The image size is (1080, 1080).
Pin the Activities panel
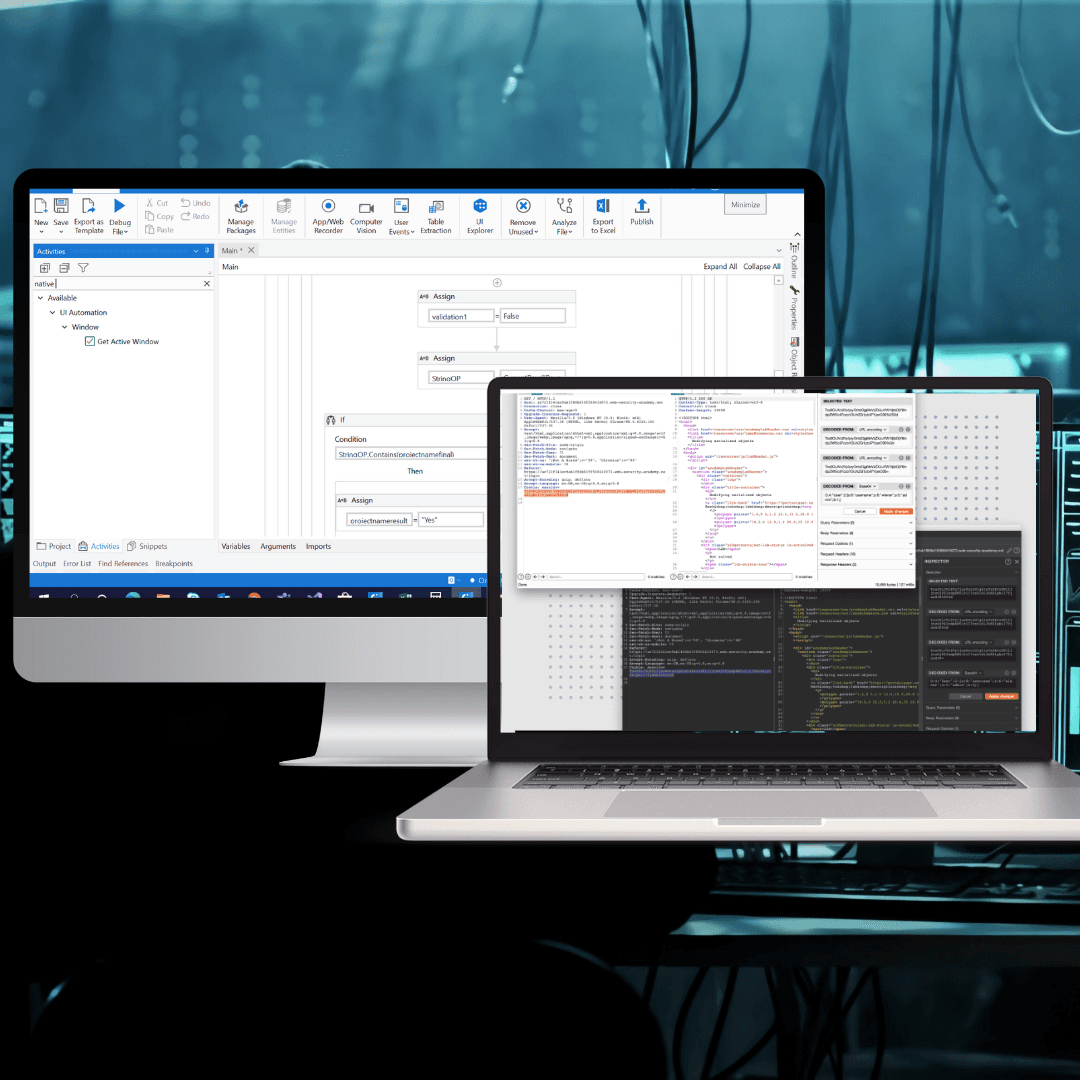tap(207, 251)
